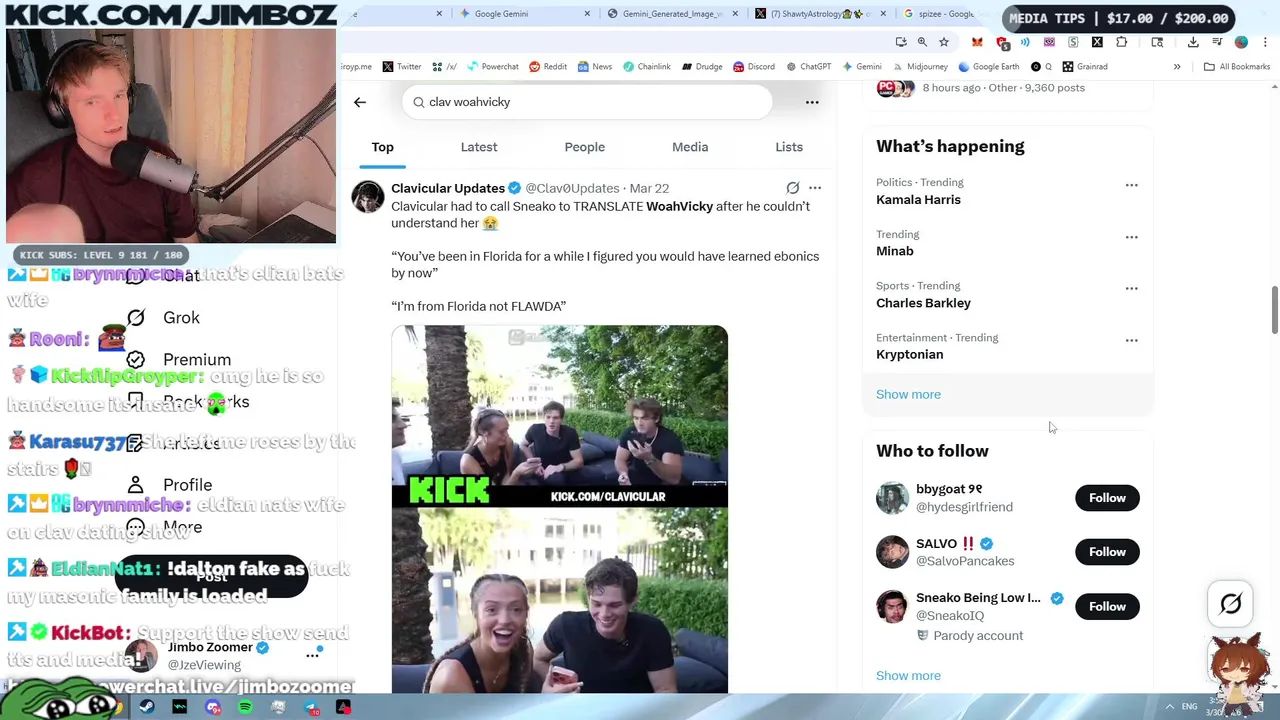Image resolution: width=1280 pixels, height=720 pixels.
Task: Switch to the Lists search tab
Action: pos(789,147)
